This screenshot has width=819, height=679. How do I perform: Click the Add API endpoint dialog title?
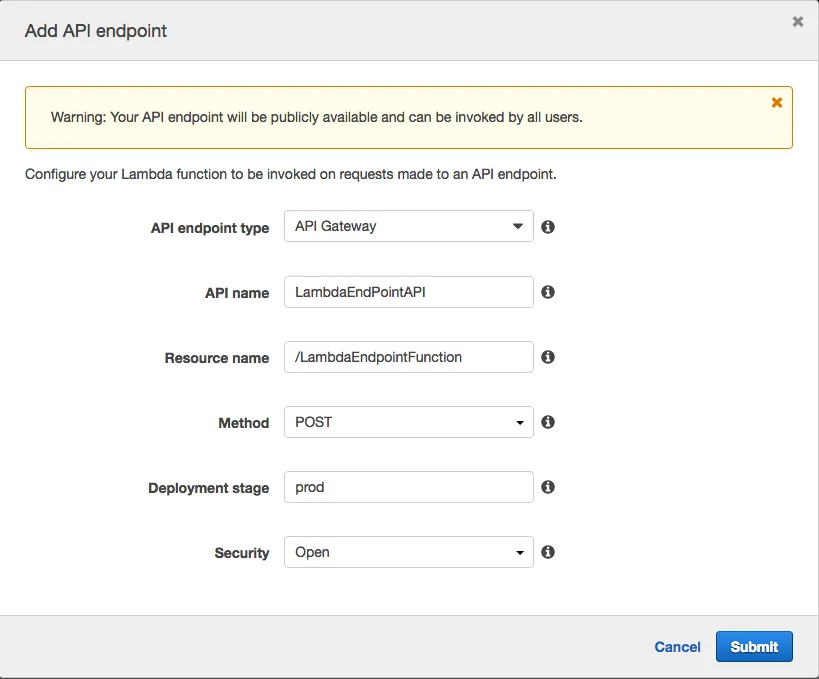tap(96, 31)
